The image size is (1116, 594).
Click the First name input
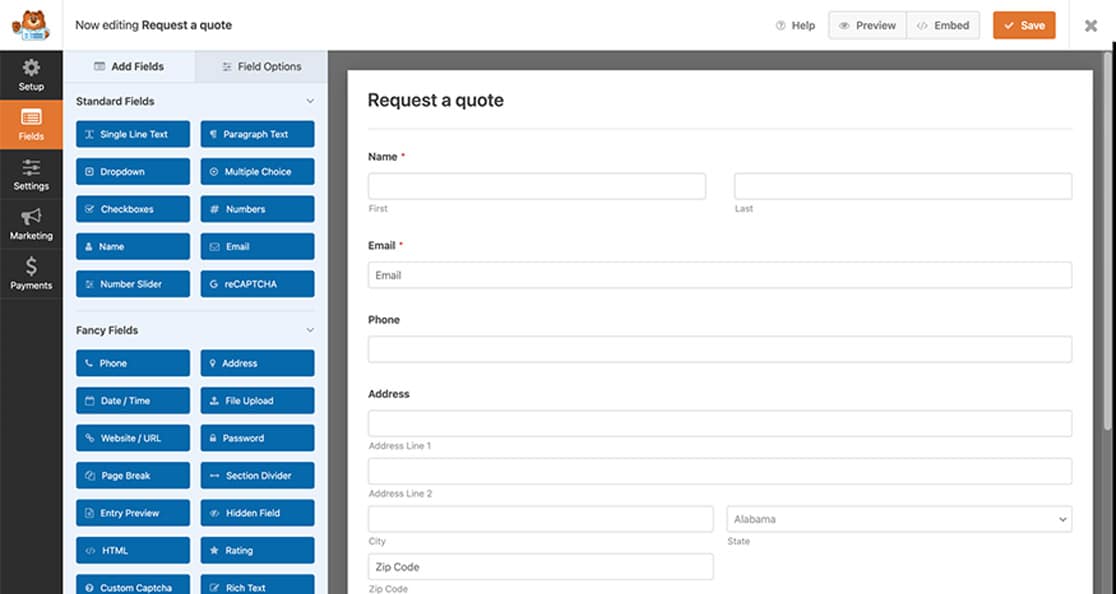(537, 186)
